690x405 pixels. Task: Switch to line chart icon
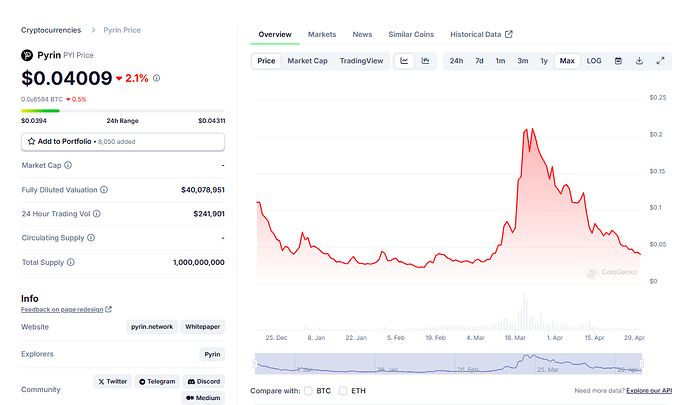pos(404,61)
